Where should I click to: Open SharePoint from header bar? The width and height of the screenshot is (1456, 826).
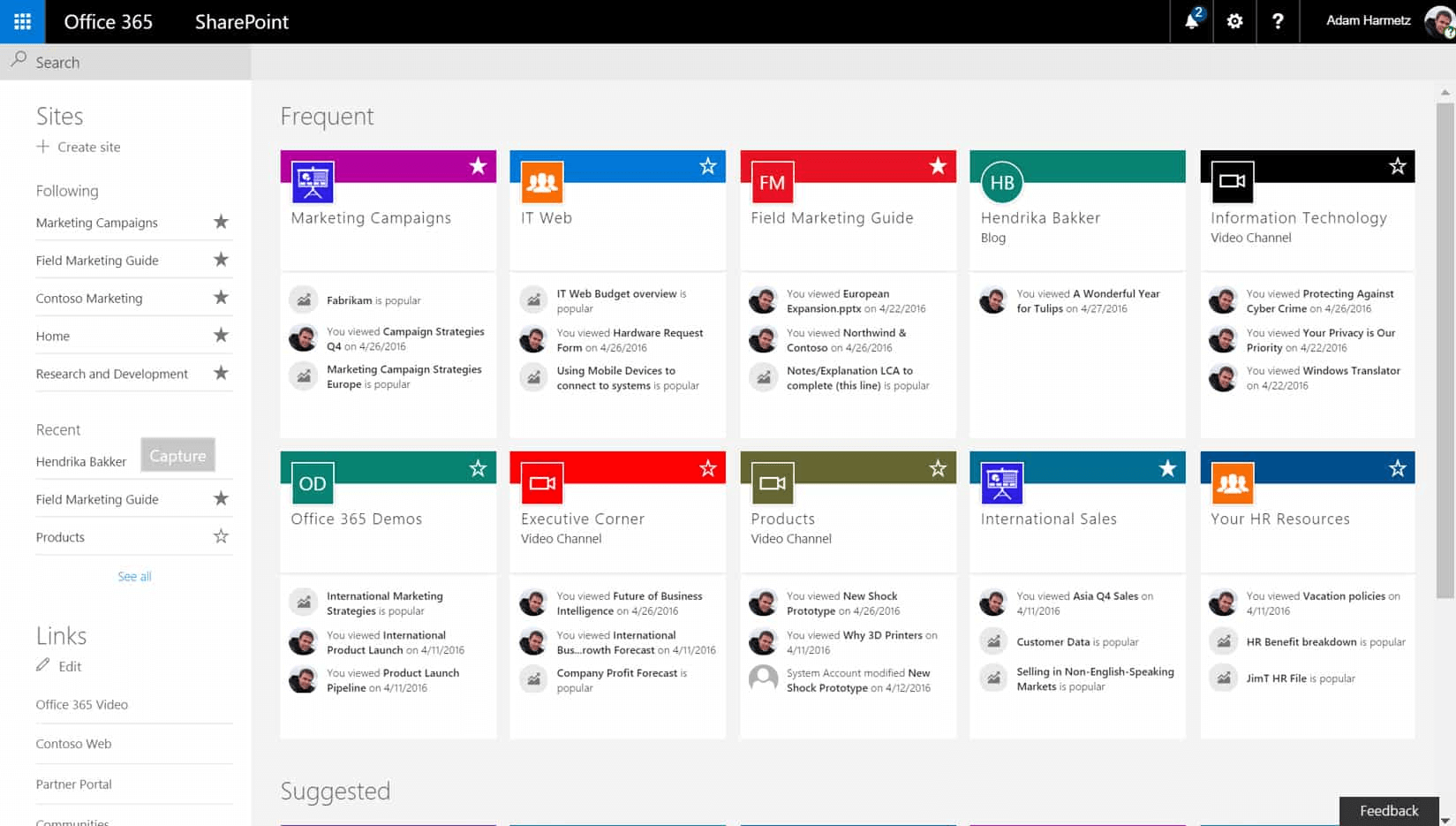[242, 22]
